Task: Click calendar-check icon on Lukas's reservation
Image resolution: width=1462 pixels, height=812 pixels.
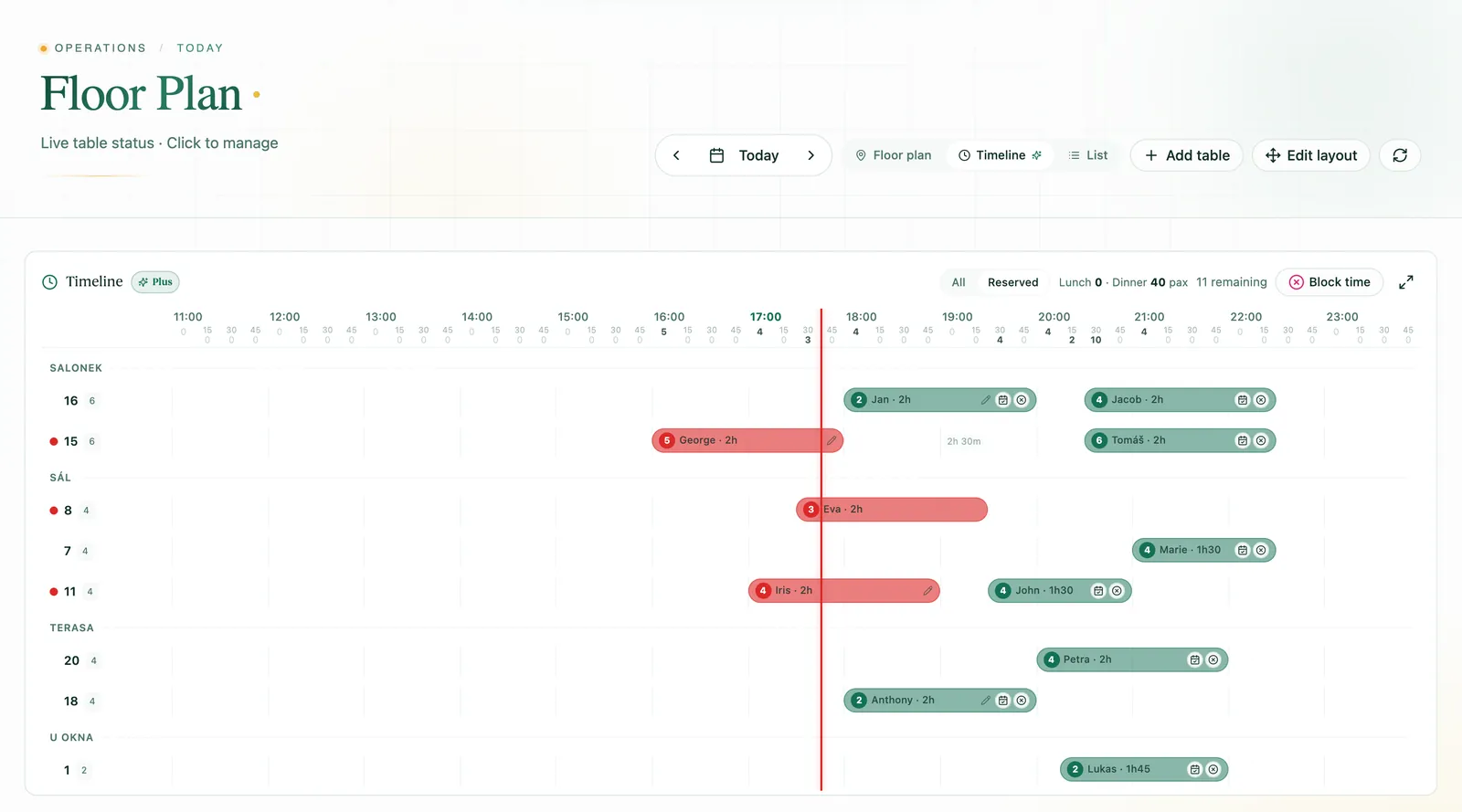Action: tap(1195, 769)
